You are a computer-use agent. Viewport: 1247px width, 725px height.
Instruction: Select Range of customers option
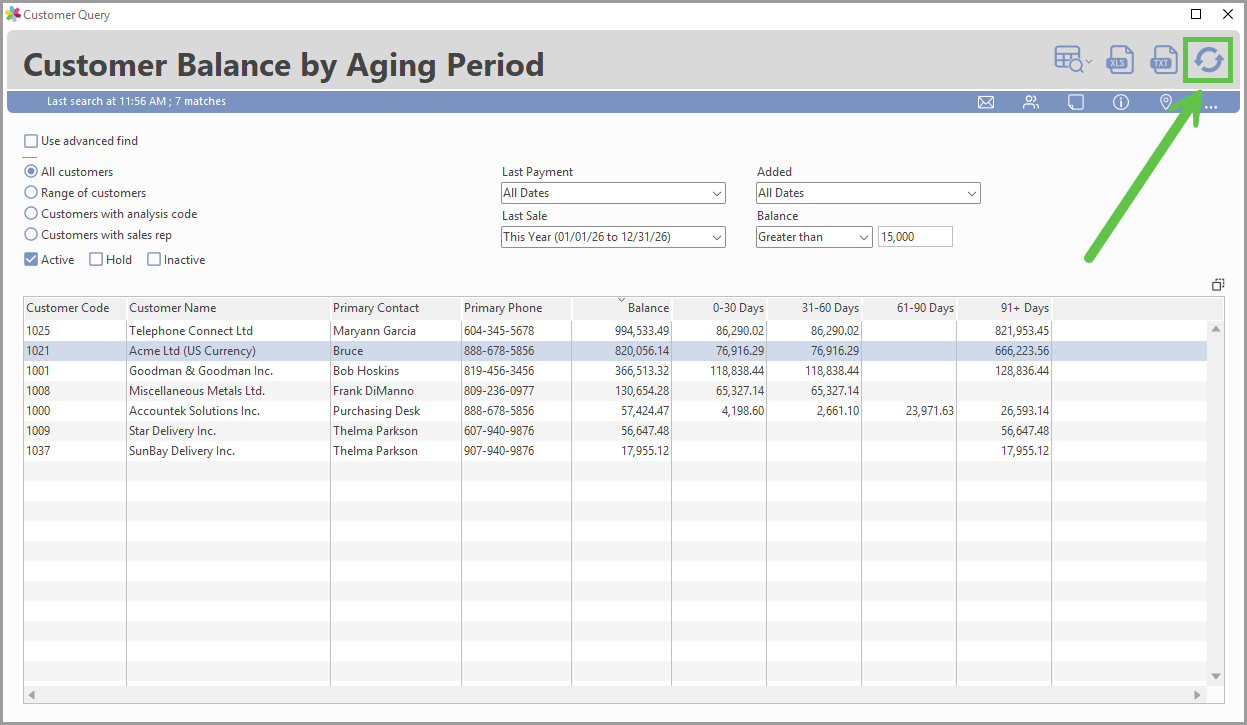(31, 193)
